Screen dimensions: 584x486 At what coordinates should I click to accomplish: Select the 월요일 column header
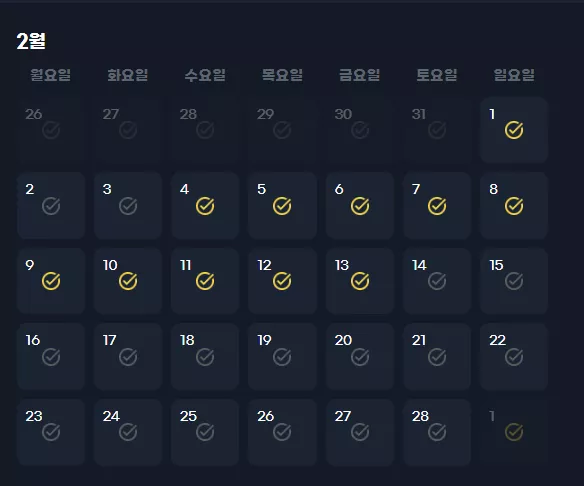coord(50,75)
